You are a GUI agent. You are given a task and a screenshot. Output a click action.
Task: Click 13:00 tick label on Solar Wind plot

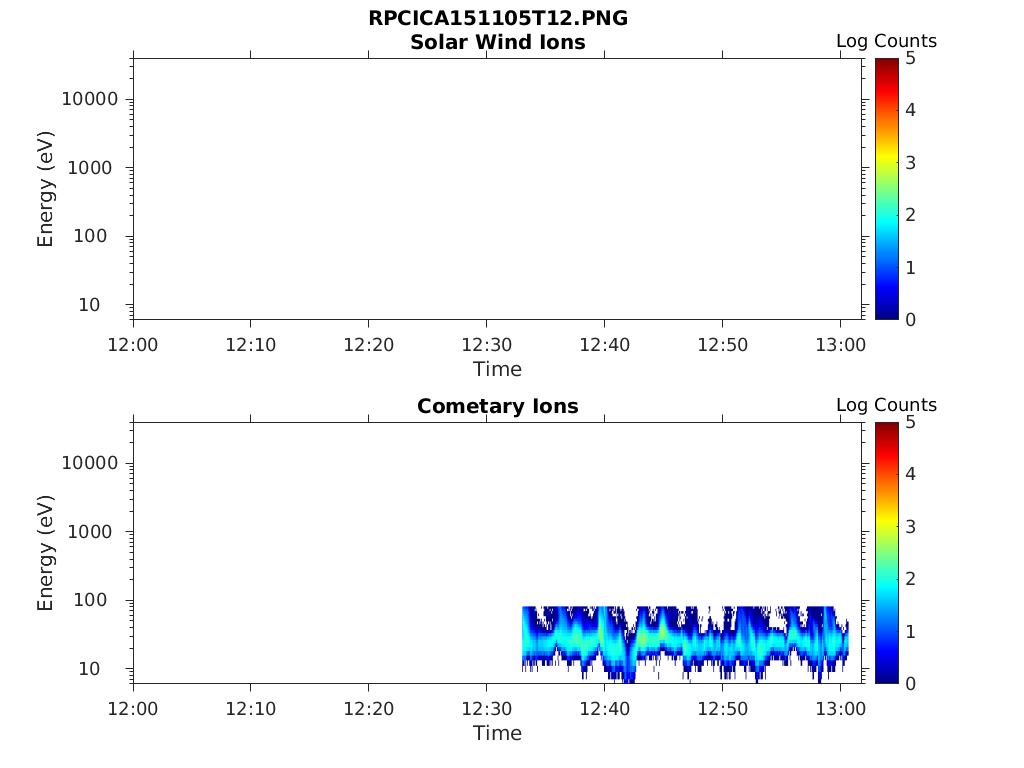point(840,345)
